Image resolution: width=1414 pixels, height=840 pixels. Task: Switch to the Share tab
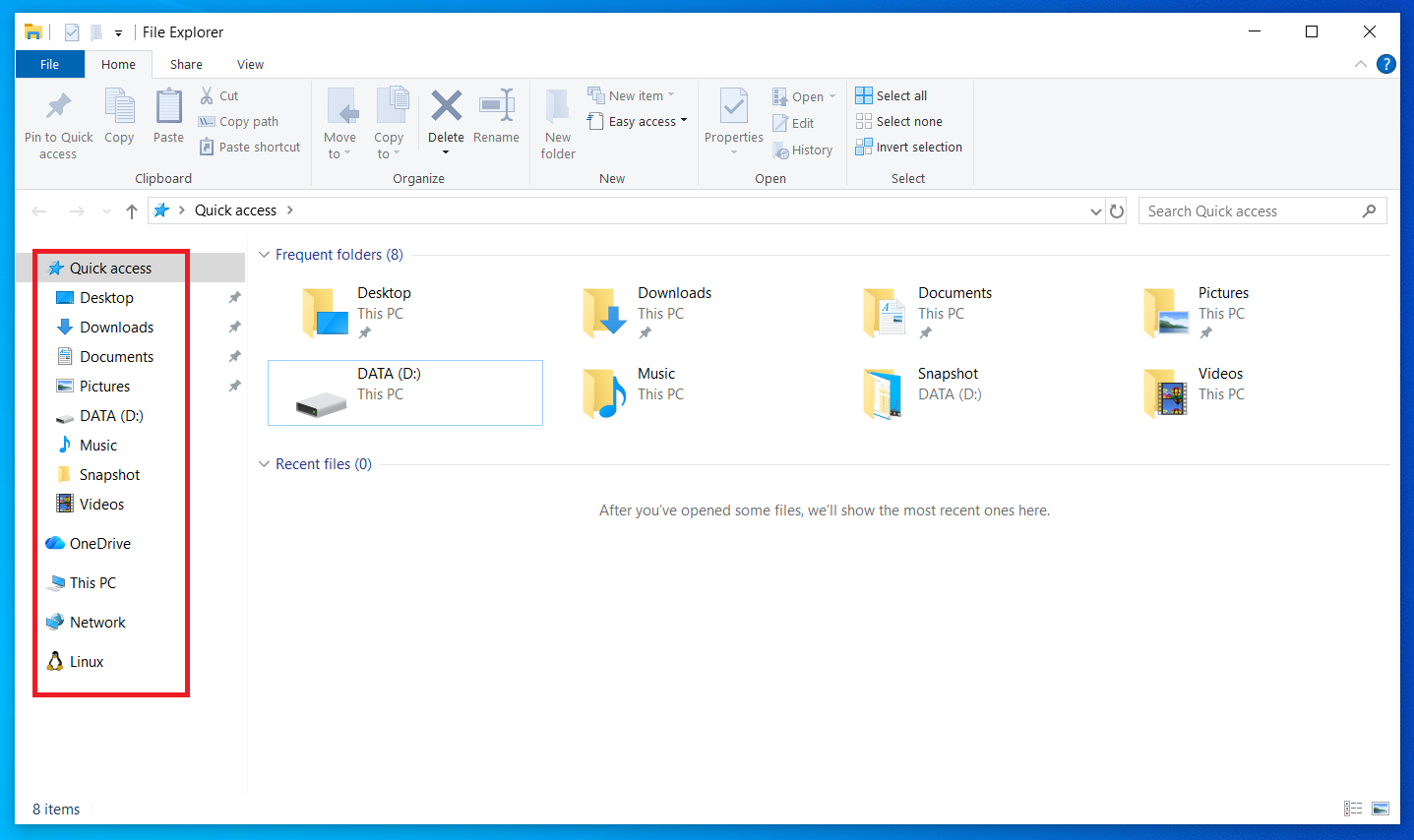(x=186, y=64)
